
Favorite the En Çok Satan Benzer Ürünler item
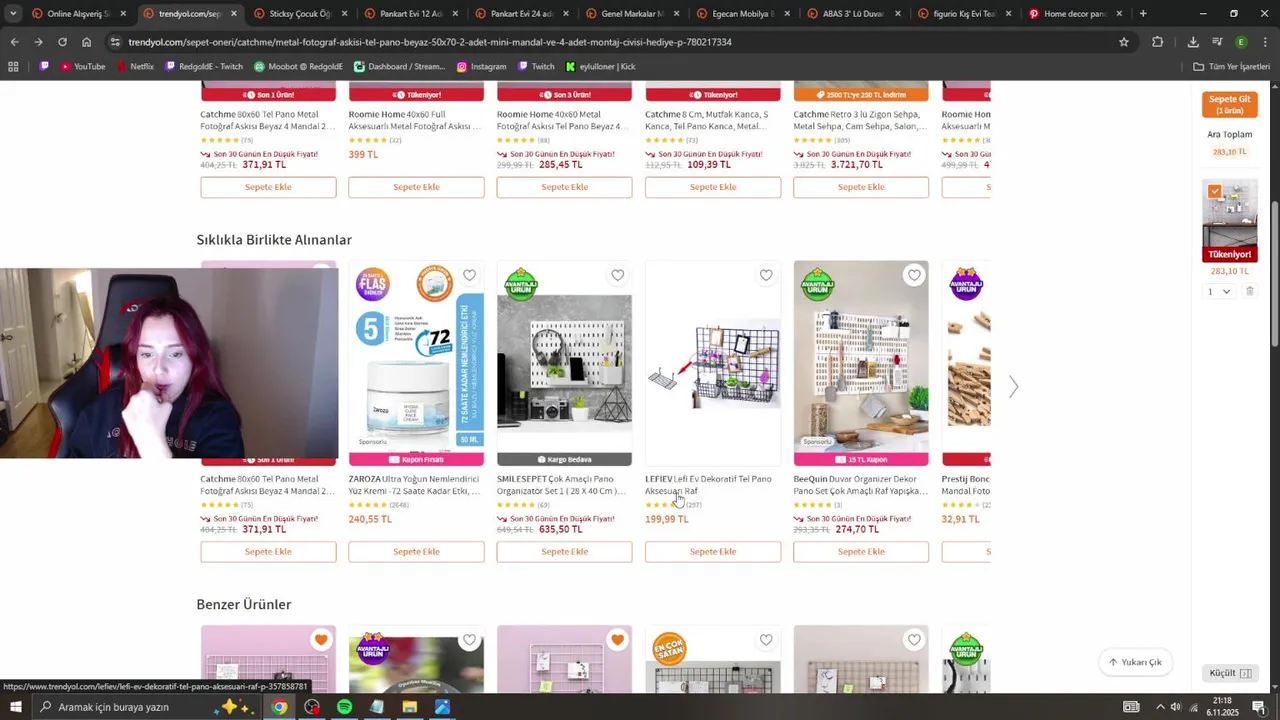(766, 640)
